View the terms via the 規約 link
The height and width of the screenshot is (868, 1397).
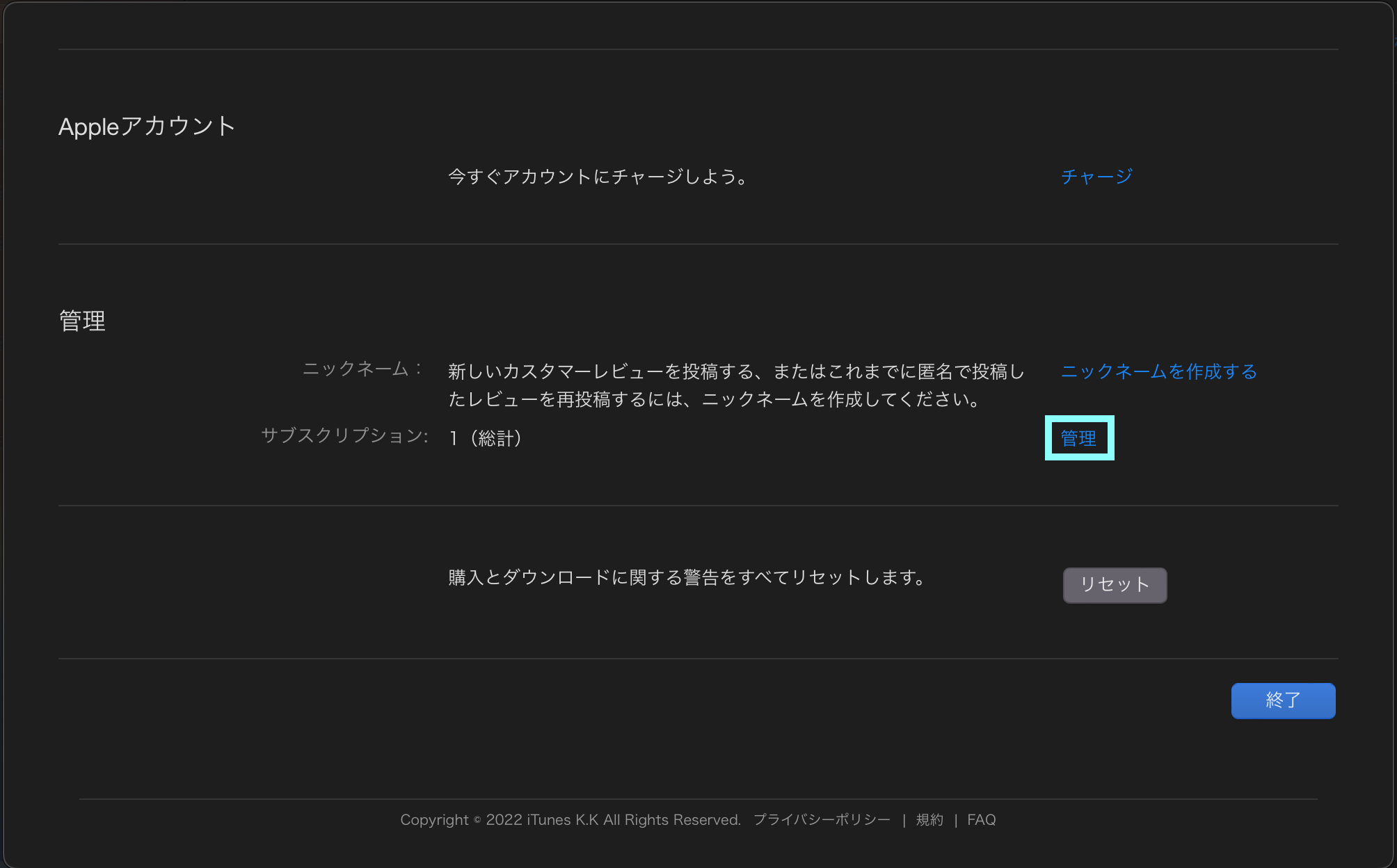point(931,819)
